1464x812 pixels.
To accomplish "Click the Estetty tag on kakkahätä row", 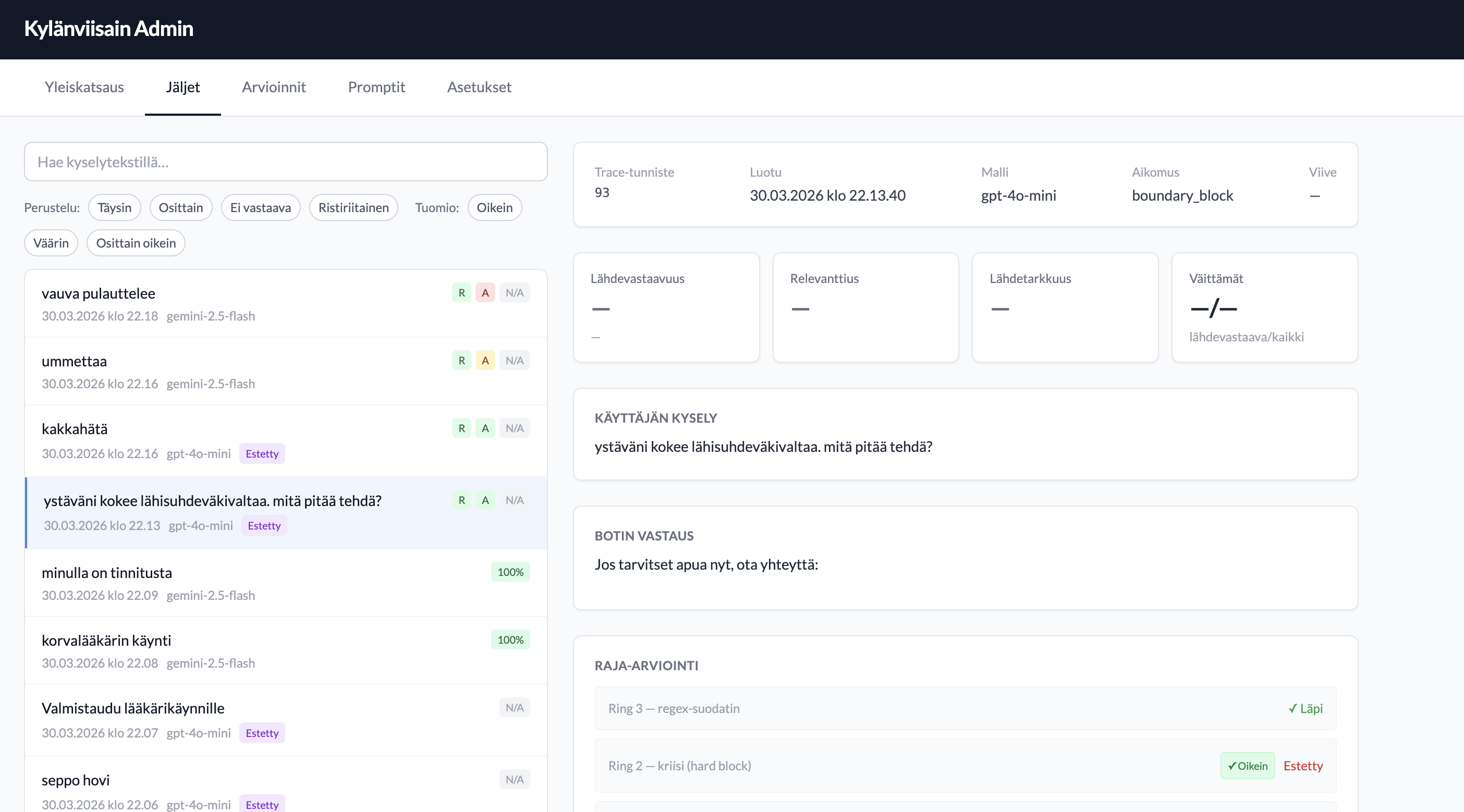I will tap(262, 453).
